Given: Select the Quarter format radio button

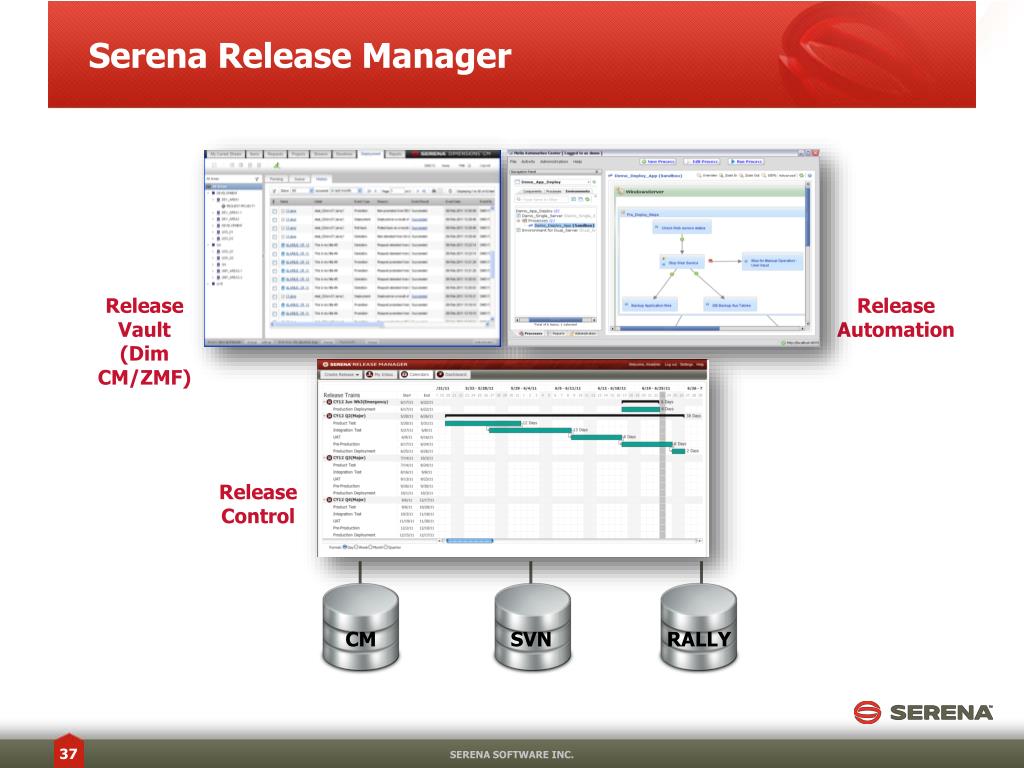Looking at the screenshot, I should pos(386,547).
